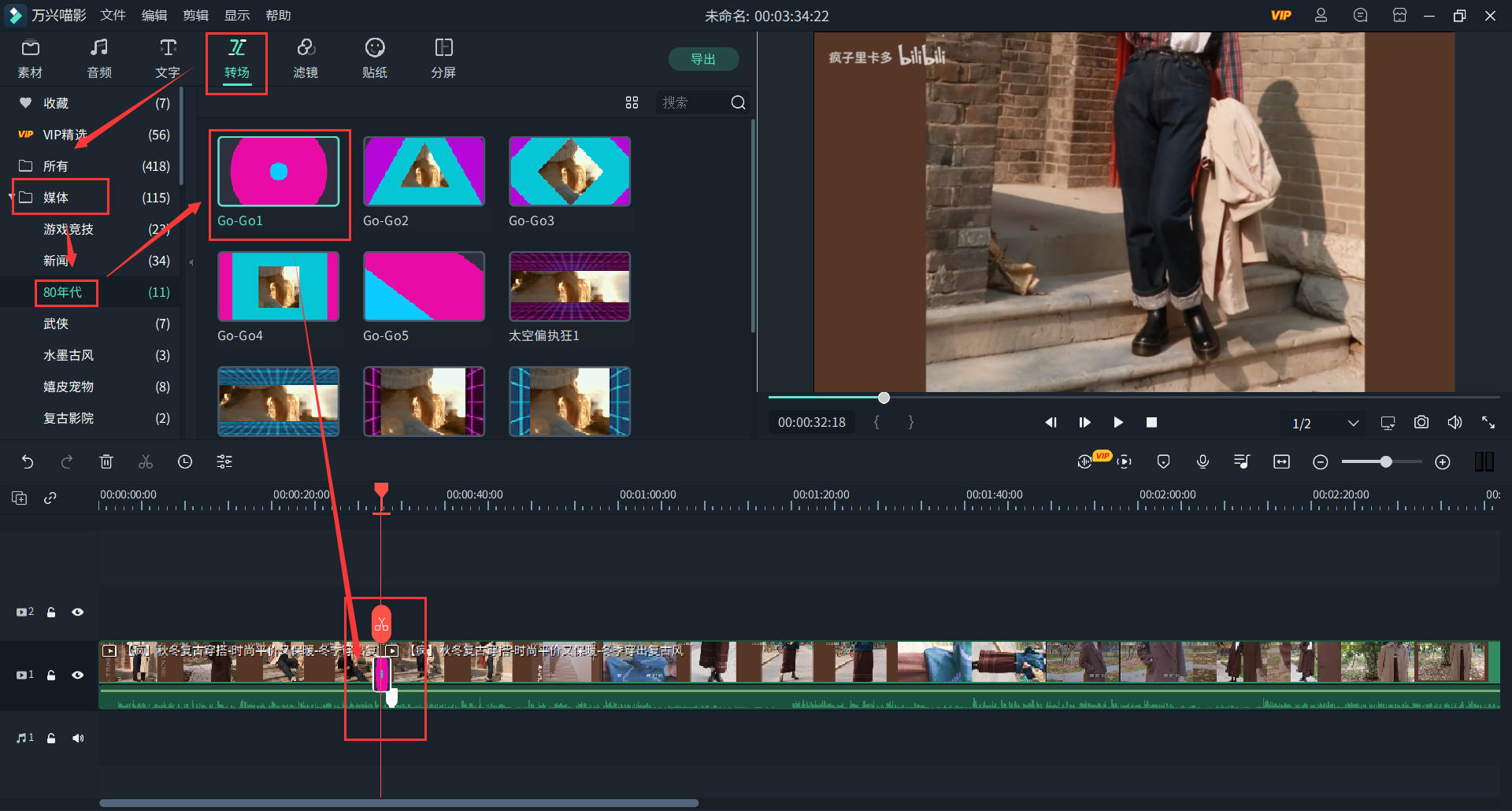
Task: Click the 导出 export button
Action: tap(702, 59)
